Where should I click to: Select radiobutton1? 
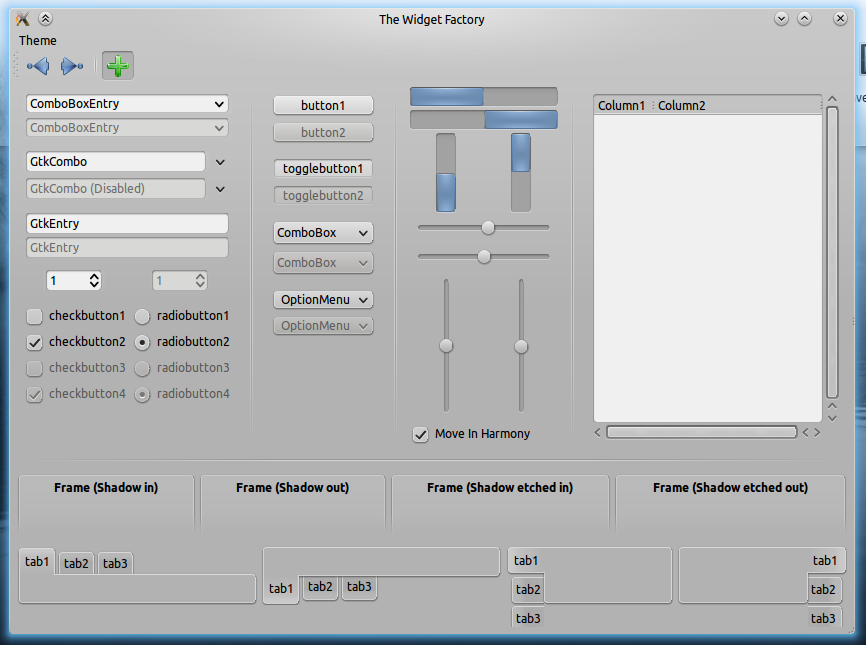tap(142, 316)
